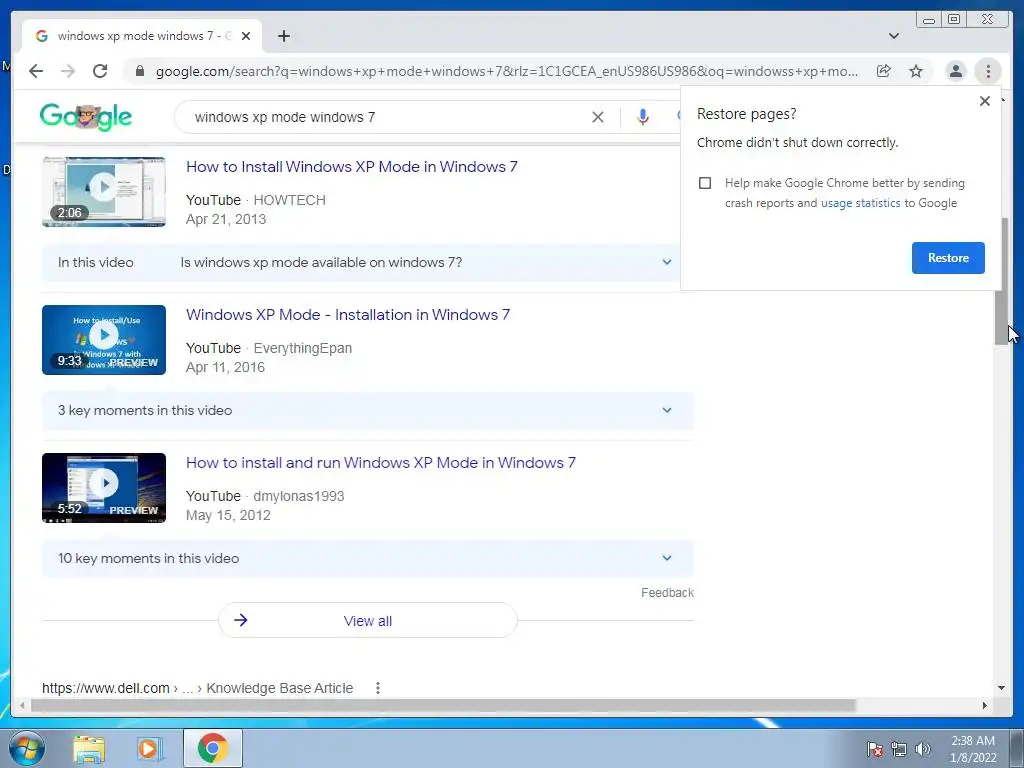
Task: Dismiss the Restore pages popup
Action: point(985,101)
